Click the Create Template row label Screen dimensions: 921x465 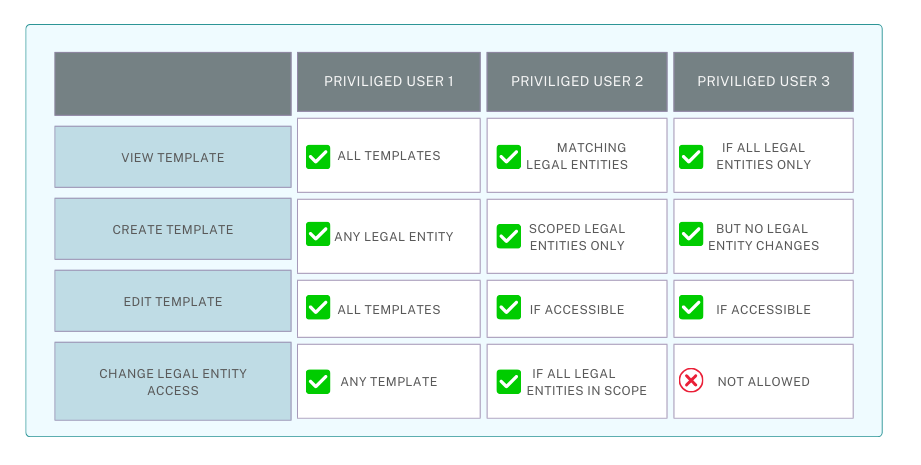click(x=173, y=230)
